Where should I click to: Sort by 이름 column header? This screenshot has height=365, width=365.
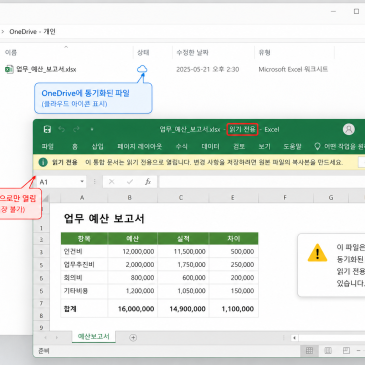point(11,52)
